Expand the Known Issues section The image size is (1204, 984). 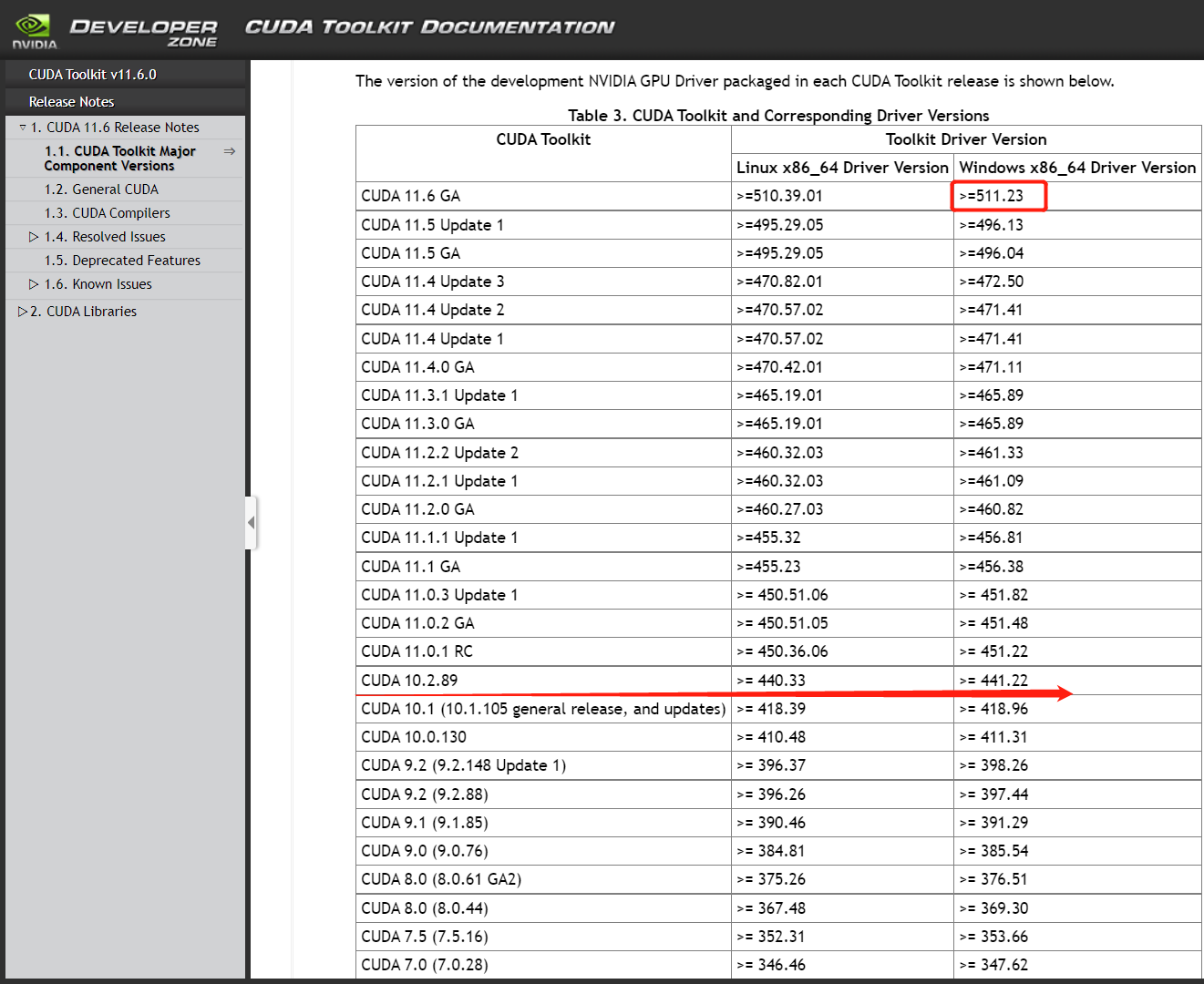tap(33, 283)
